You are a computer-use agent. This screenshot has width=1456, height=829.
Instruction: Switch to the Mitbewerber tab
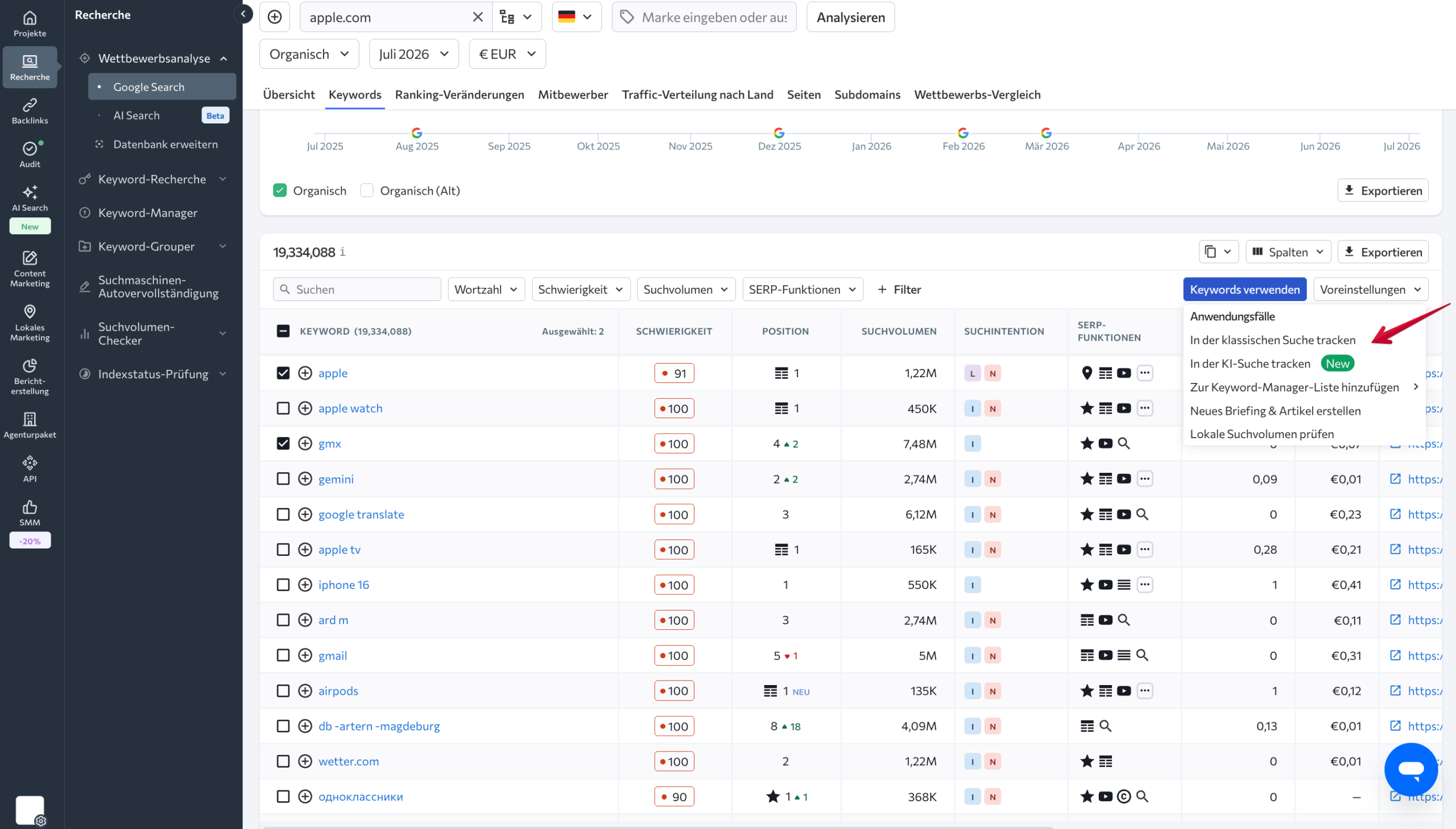[x=572, y=94]
